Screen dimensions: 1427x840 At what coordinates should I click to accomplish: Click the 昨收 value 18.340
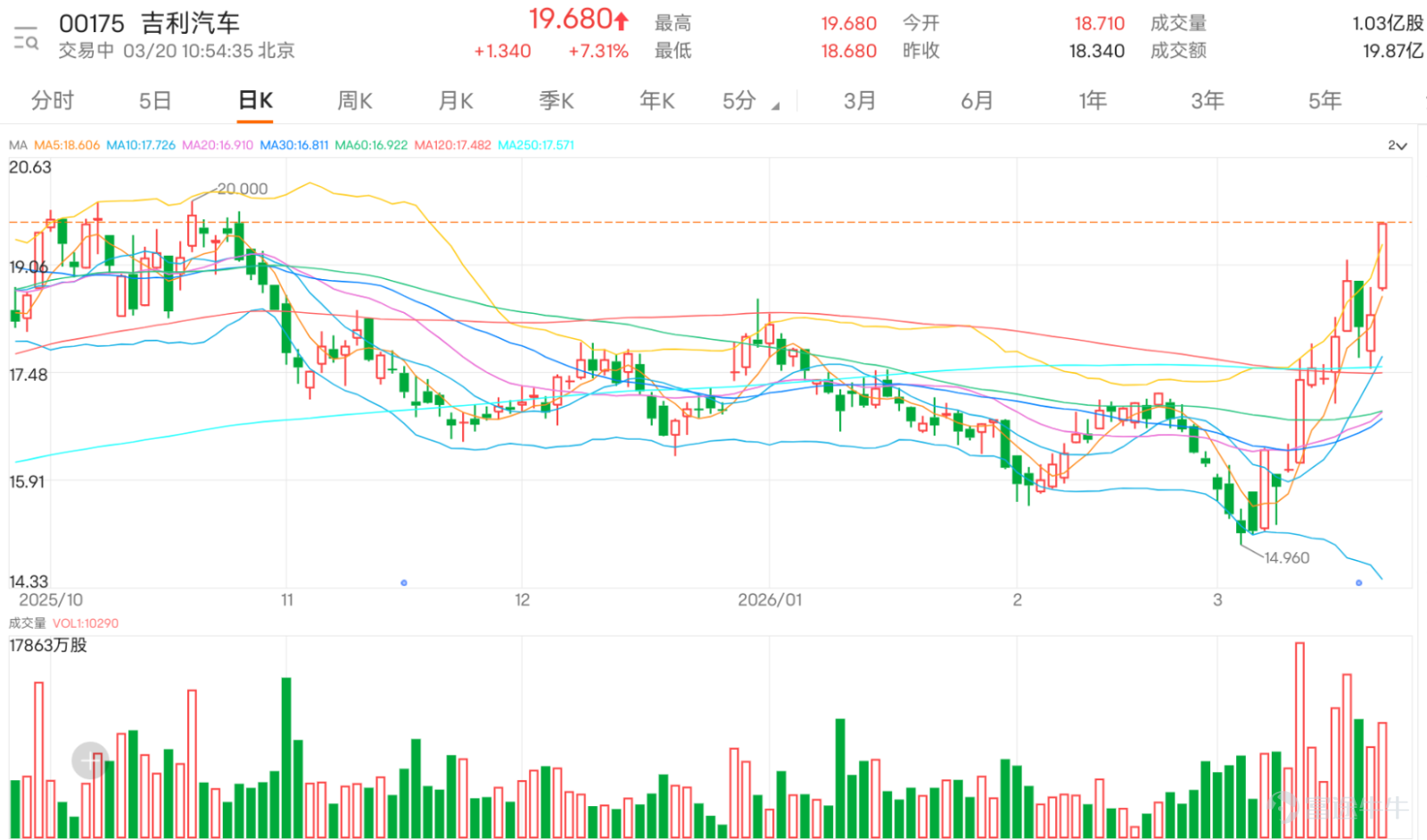[1097, 51]
